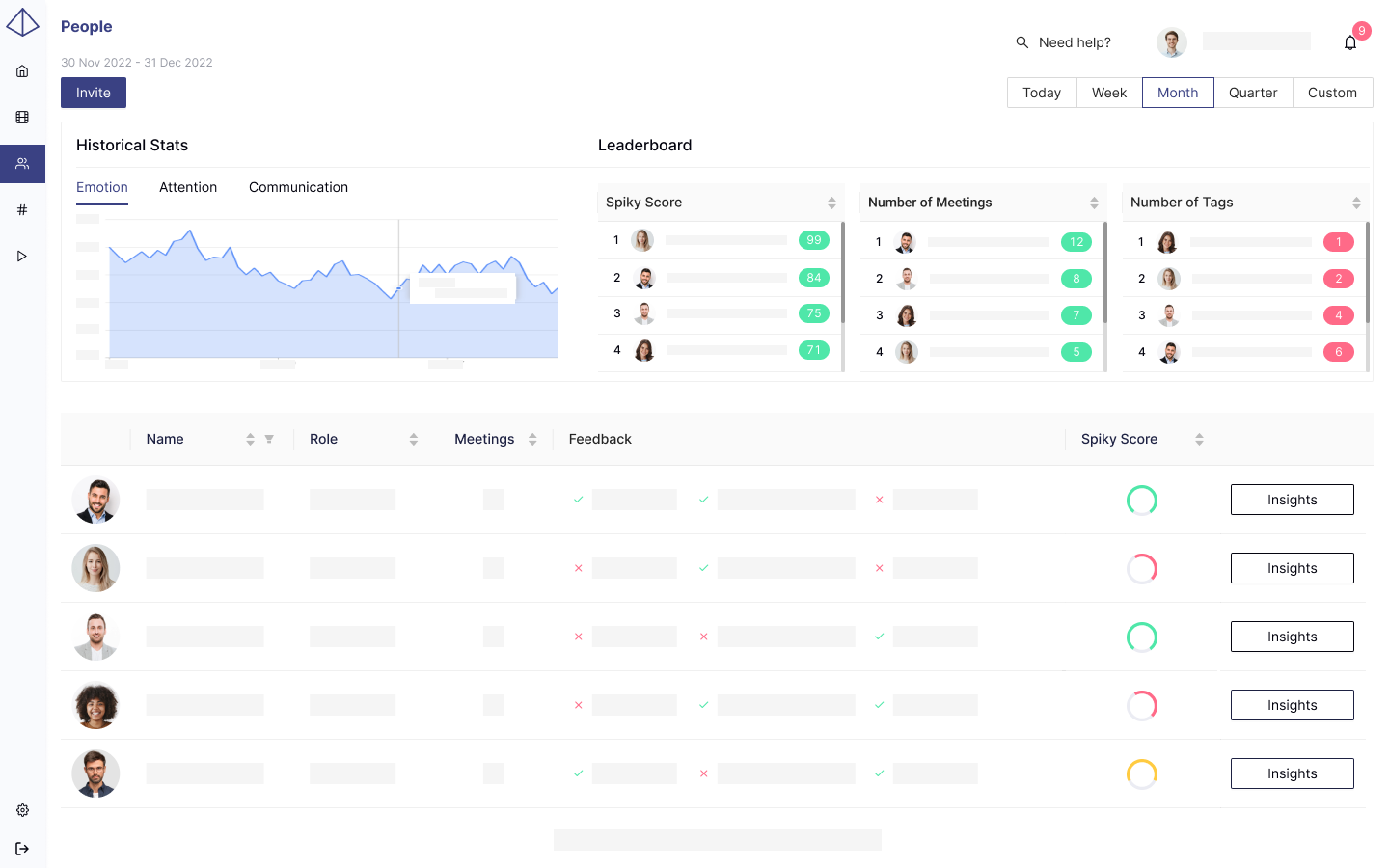This screenshot has height=868, width=1389.
Task: Click the second row's red Spiky Score ring
Action: (x=1142, y=568)
